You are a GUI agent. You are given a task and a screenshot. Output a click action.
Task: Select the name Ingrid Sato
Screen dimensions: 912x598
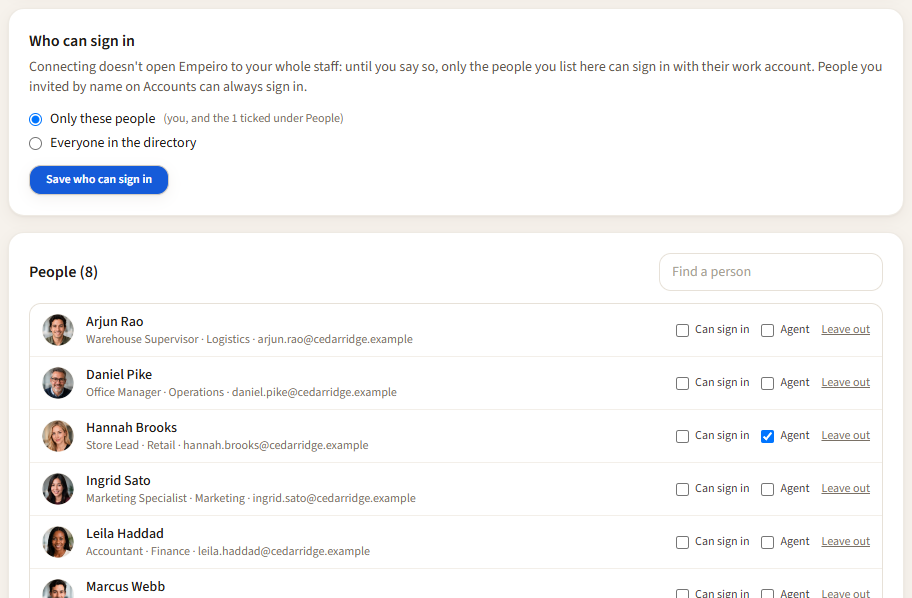(119, 480)
